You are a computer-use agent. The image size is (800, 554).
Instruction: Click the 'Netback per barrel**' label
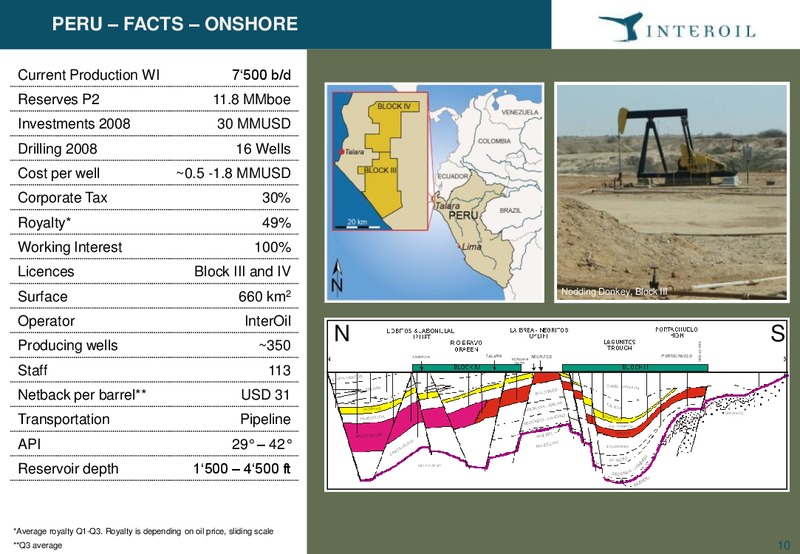82,395
